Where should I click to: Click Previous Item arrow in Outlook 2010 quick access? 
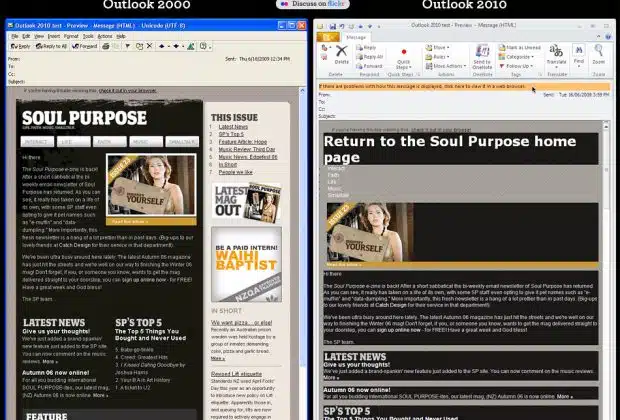(360, 26)
